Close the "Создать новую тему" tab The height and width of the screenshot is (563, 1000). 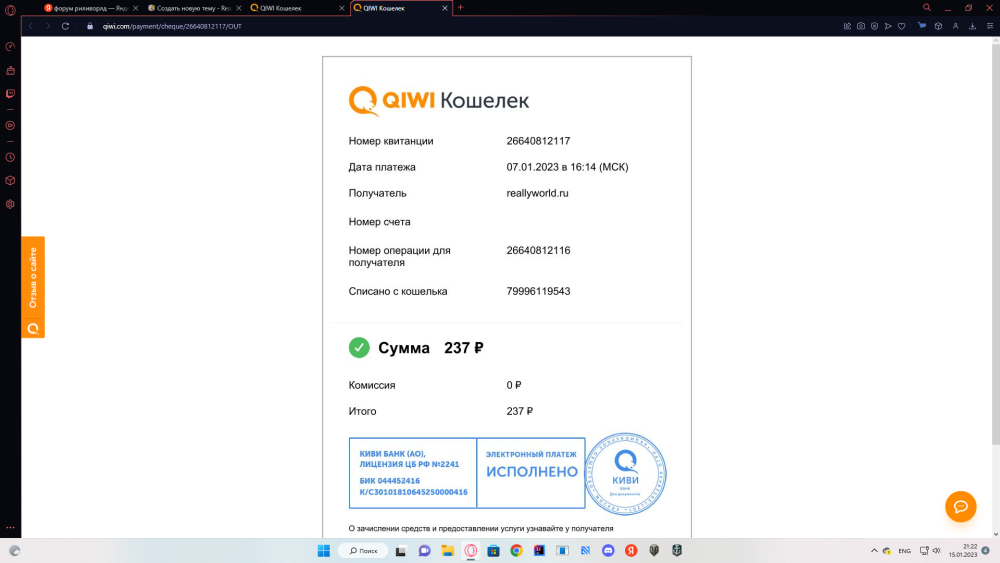(239, 8)
